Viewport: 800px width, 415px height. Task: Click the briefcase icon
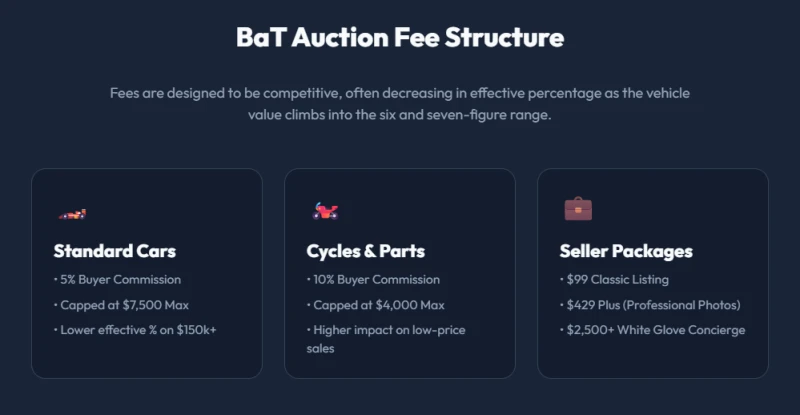pos(578,209)
